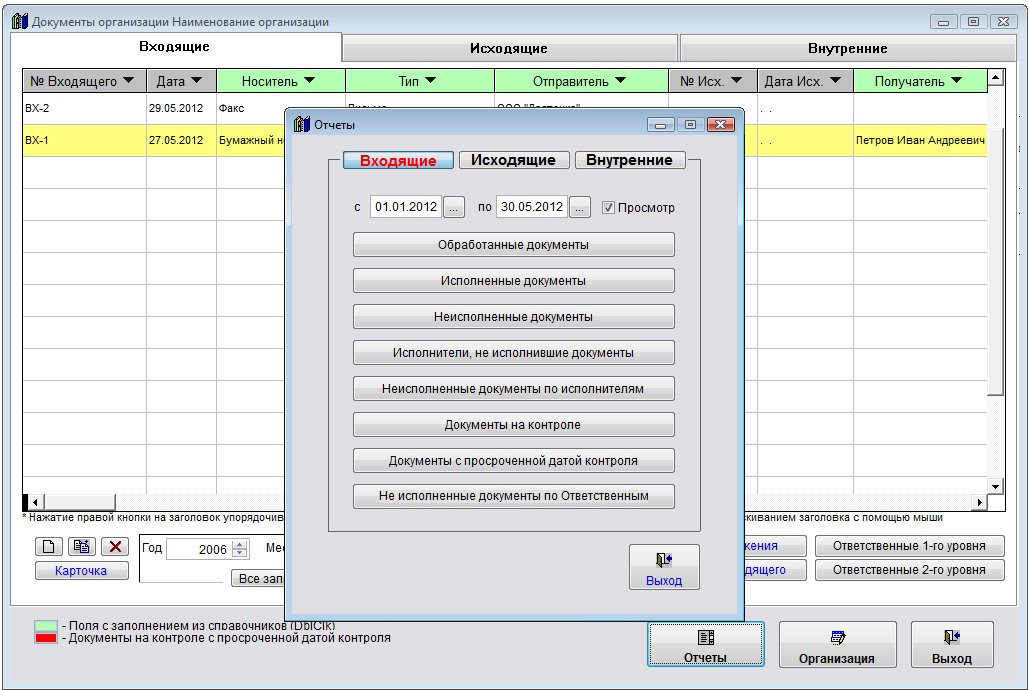Open the start date picker button
Image resolution: width=1029 pixels, height=690 pixels.
point(453,207)
